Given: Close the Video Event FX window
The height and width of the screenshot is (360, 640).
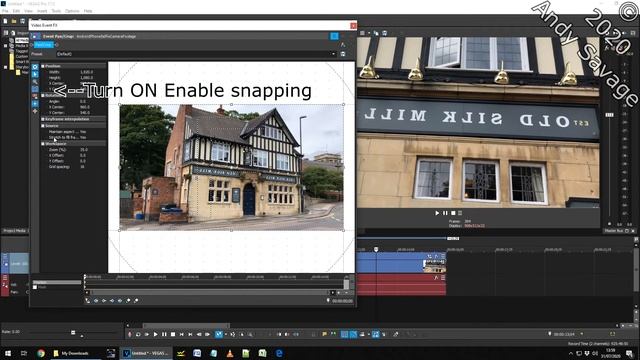Looking at the screenshot, I should click(353, 25).
